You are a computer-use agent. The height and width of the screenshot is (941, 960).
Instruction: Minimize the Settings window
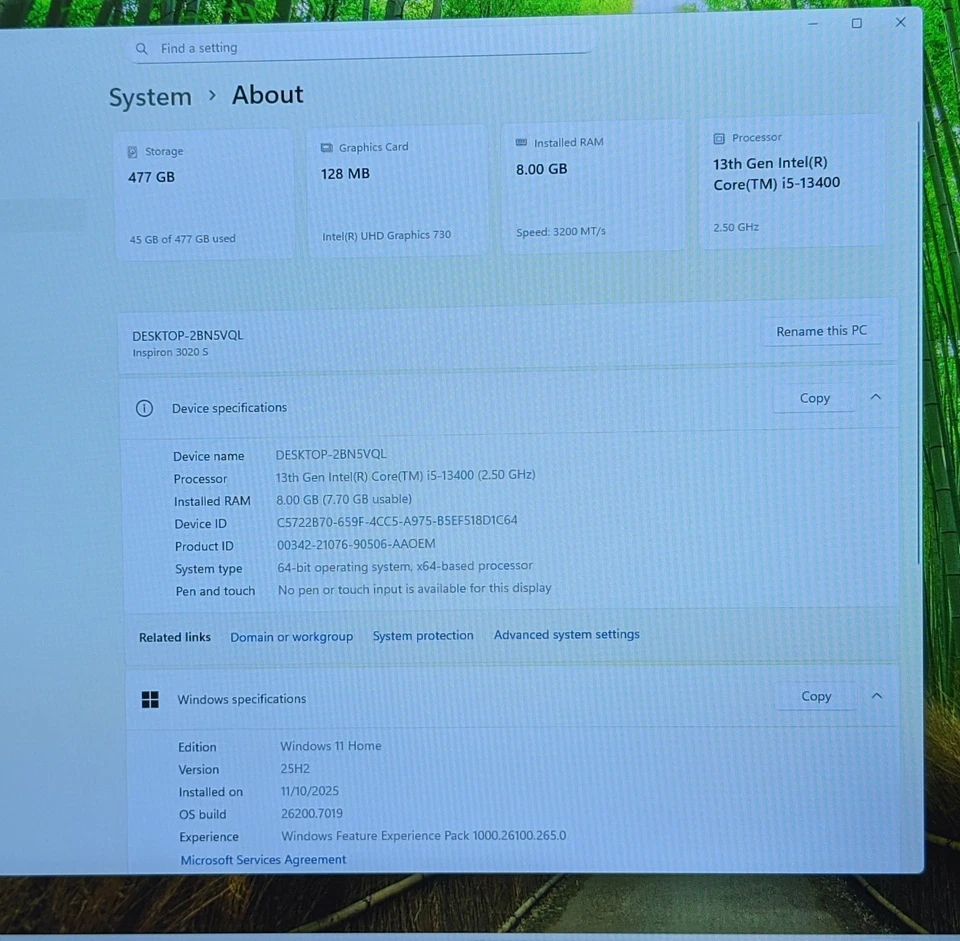click(813, 24)
